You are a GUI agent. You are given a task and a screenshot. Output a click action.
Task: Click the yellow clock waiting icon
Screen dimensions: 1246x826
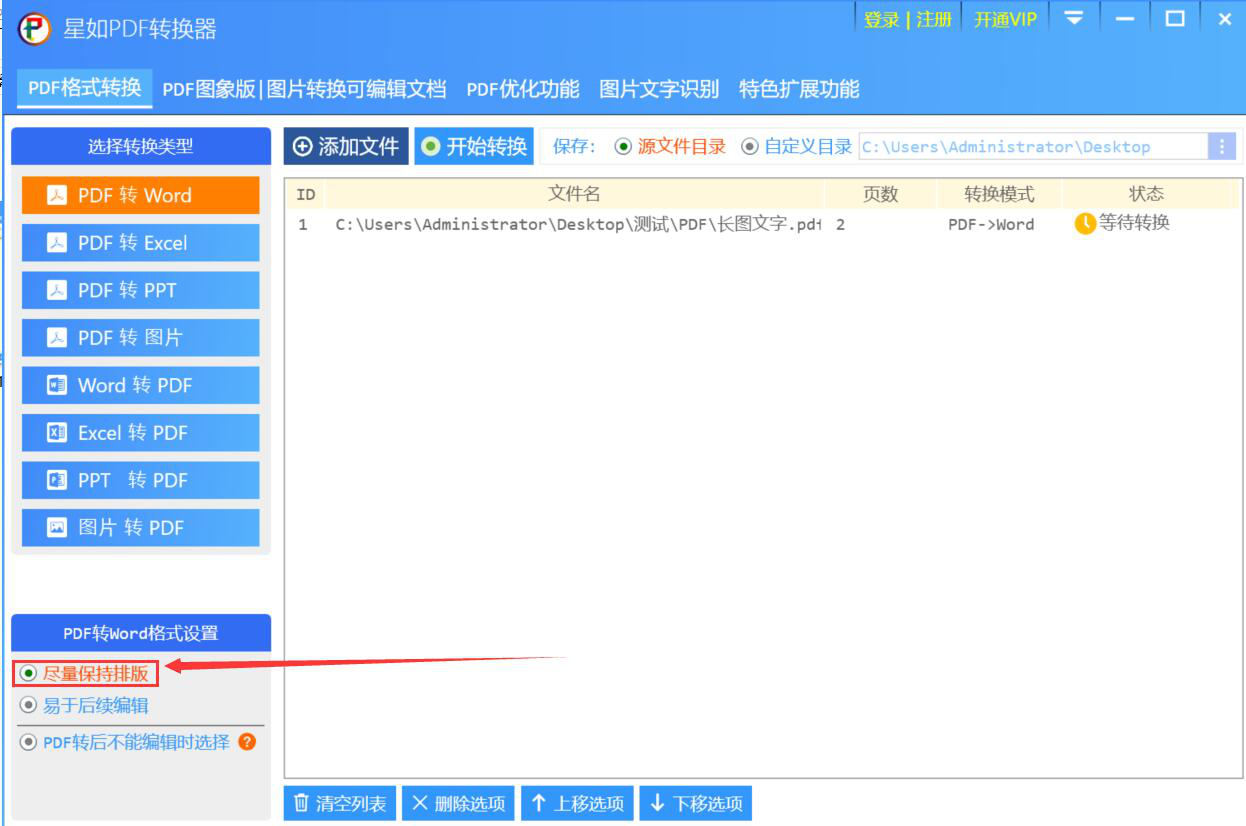[1085, 224]
